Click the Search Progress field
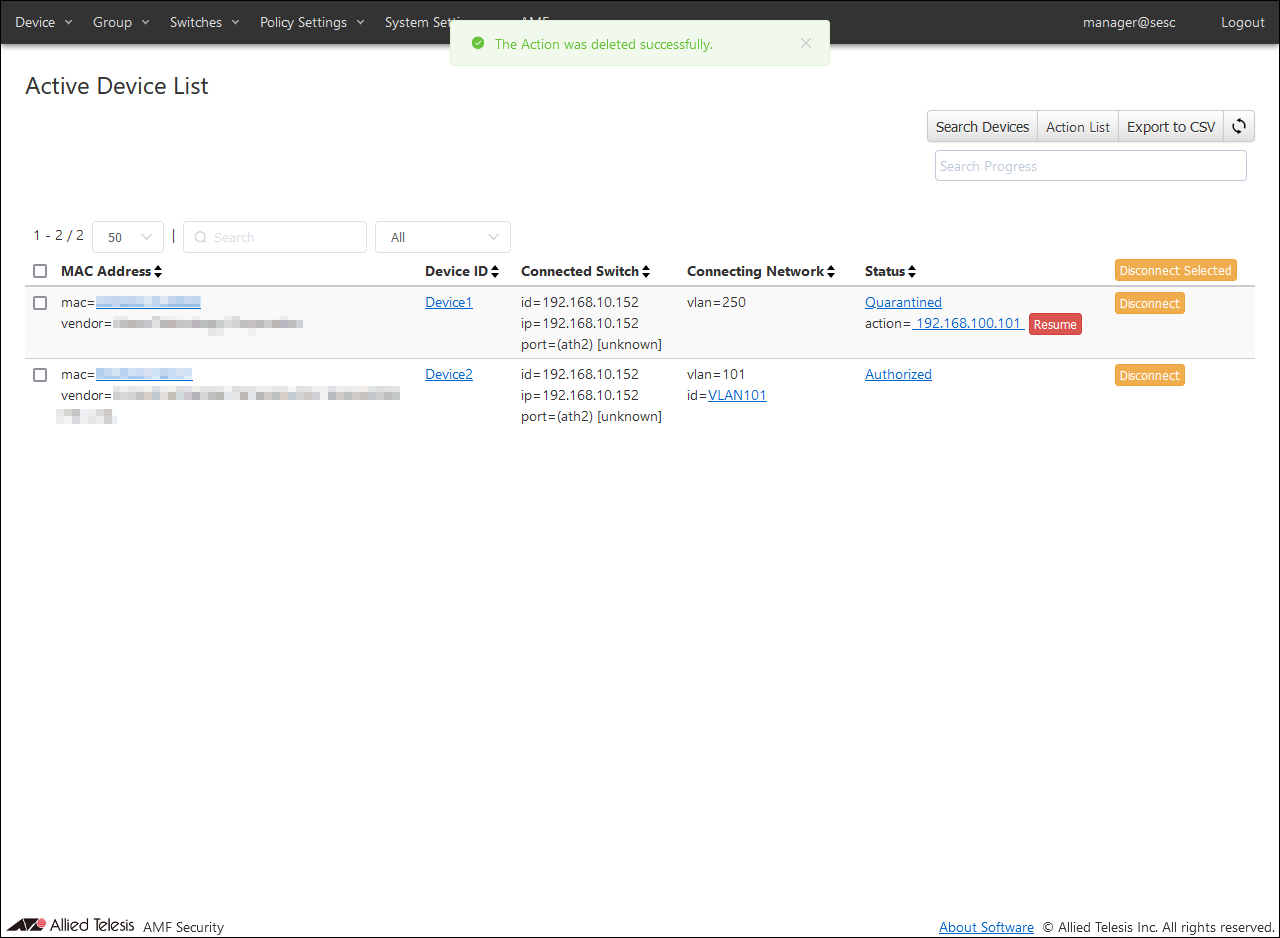1280x938 pixels. point(1090,166)
